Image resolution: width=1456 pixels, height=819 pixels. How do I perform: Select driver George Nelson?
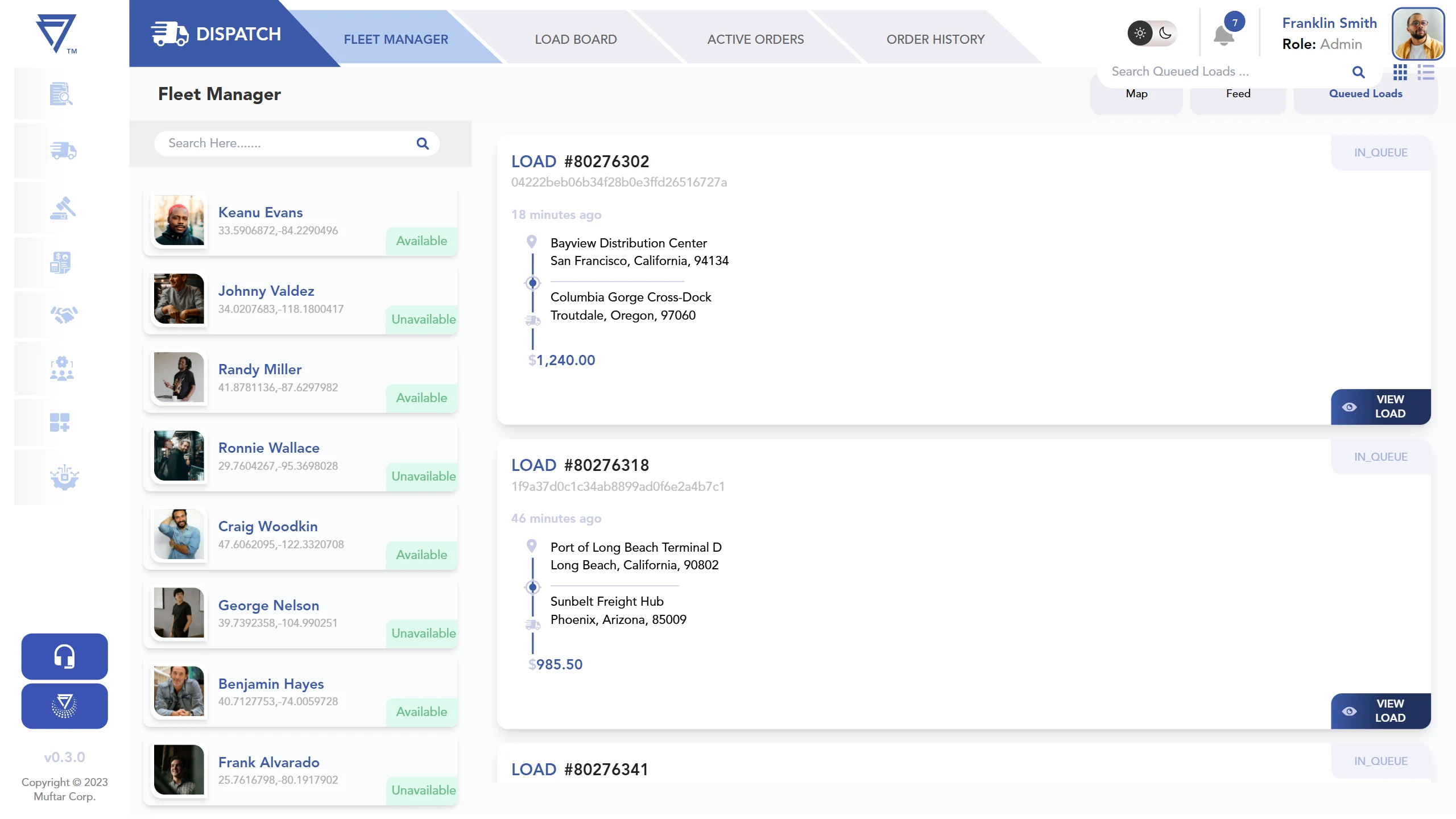pyautogui.click(x=300, y=614)
